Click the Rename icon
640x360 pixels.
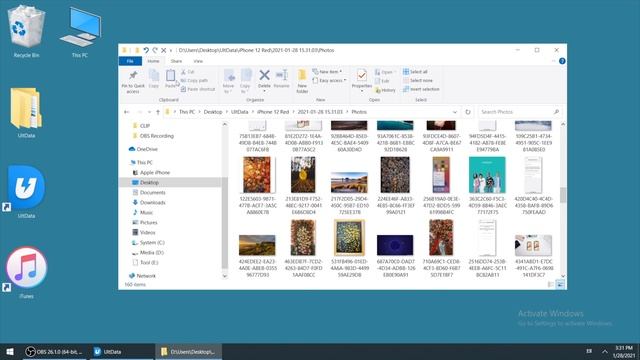click(282, 75)
